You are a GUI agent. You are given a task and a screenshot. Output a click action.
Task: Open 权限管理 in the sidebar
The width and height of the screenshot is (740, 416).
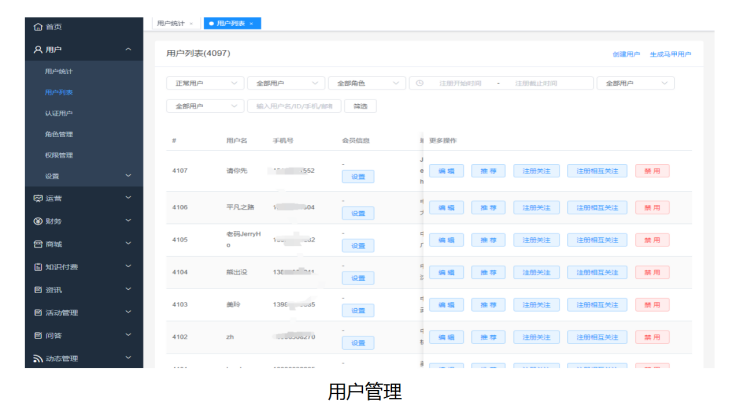point(59,155)
